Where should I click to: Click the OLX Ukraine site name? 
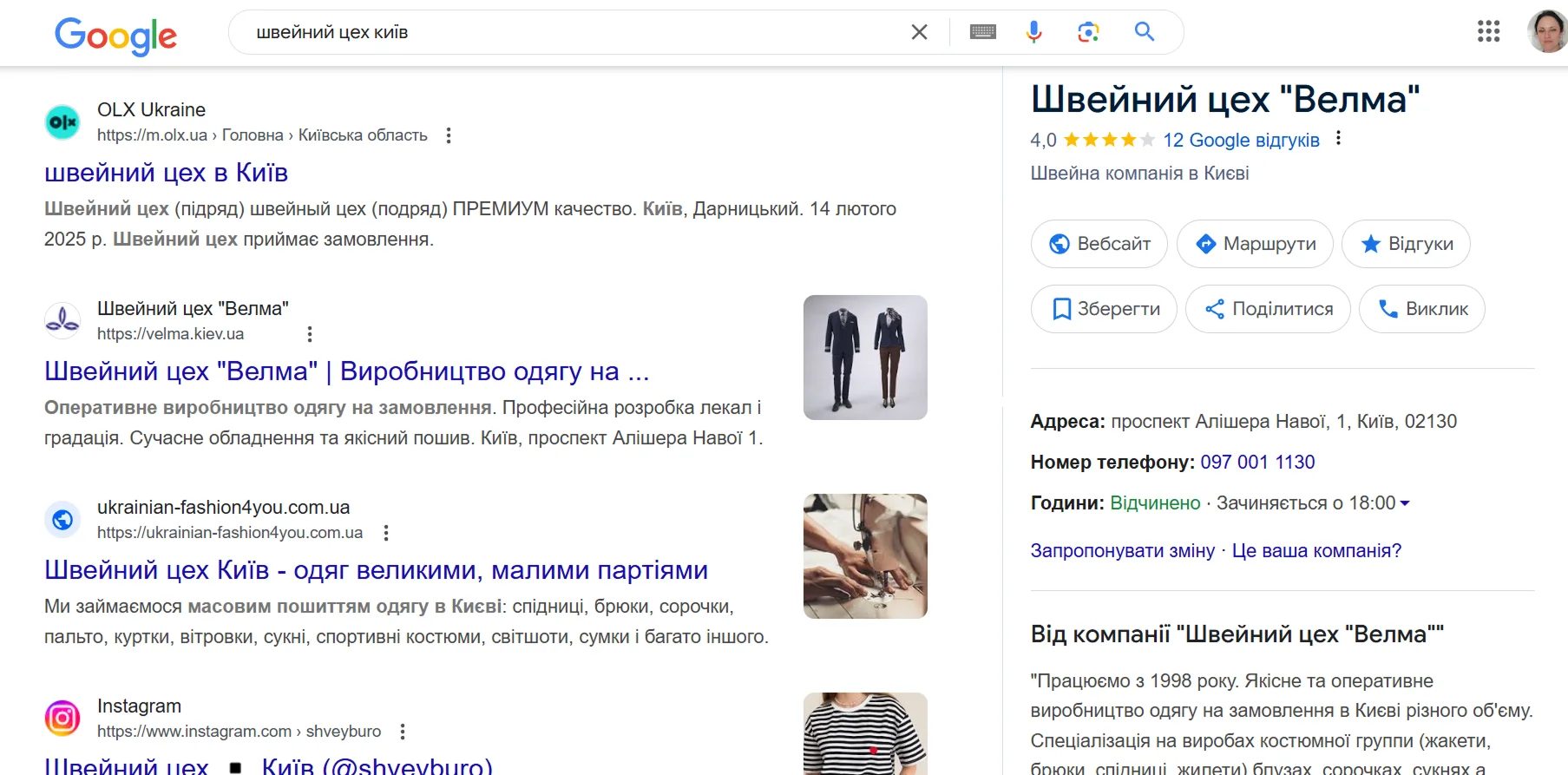tap(151, 110)
